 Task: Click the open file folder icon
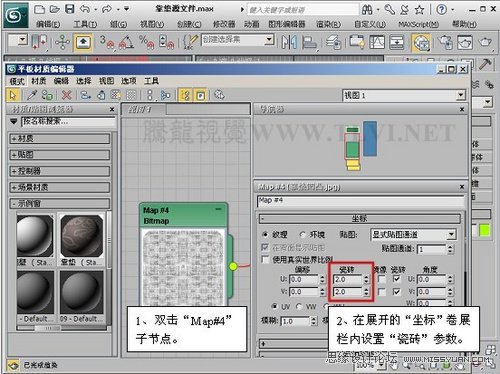55,9
